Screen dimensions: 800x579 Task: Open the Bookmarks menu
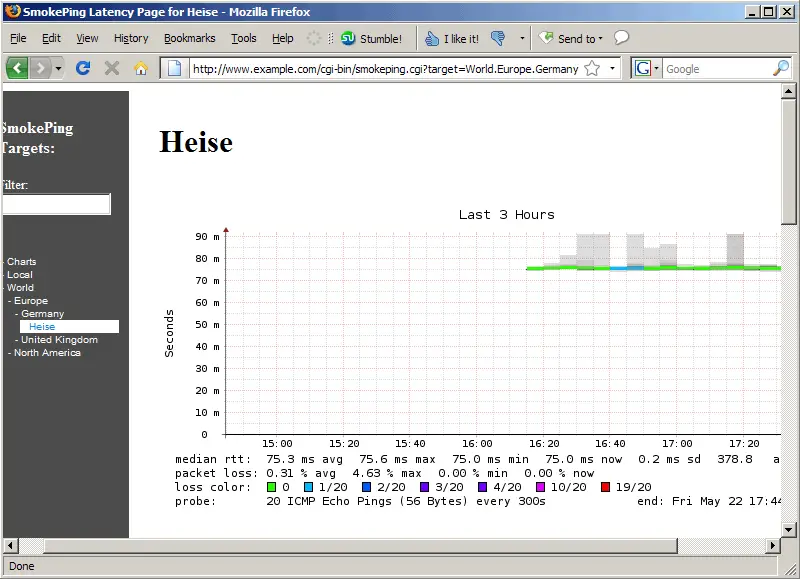coord(189,38)
